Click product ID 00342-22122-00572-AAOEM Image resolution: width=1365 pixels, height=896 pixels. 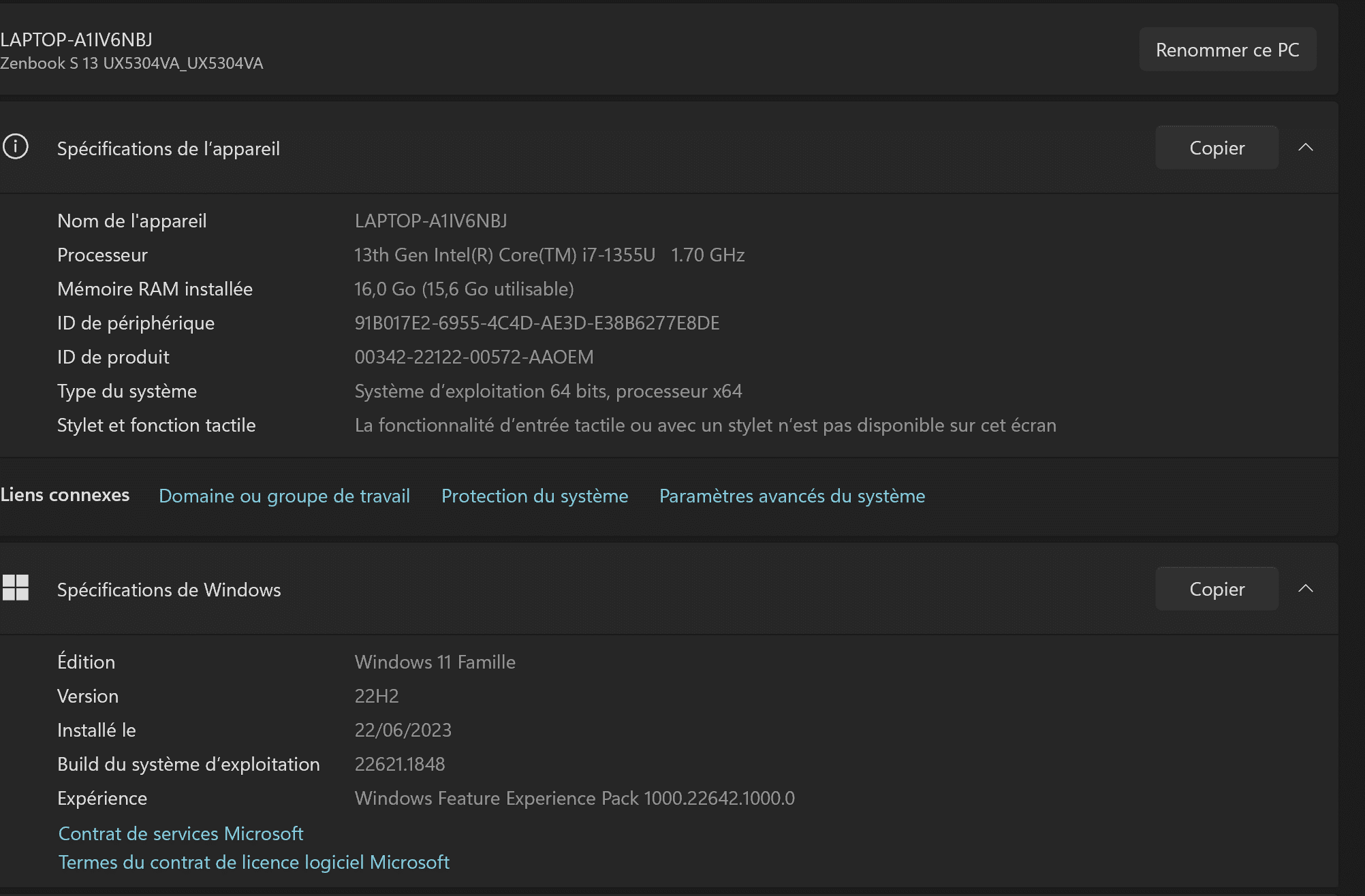(474, 357)
